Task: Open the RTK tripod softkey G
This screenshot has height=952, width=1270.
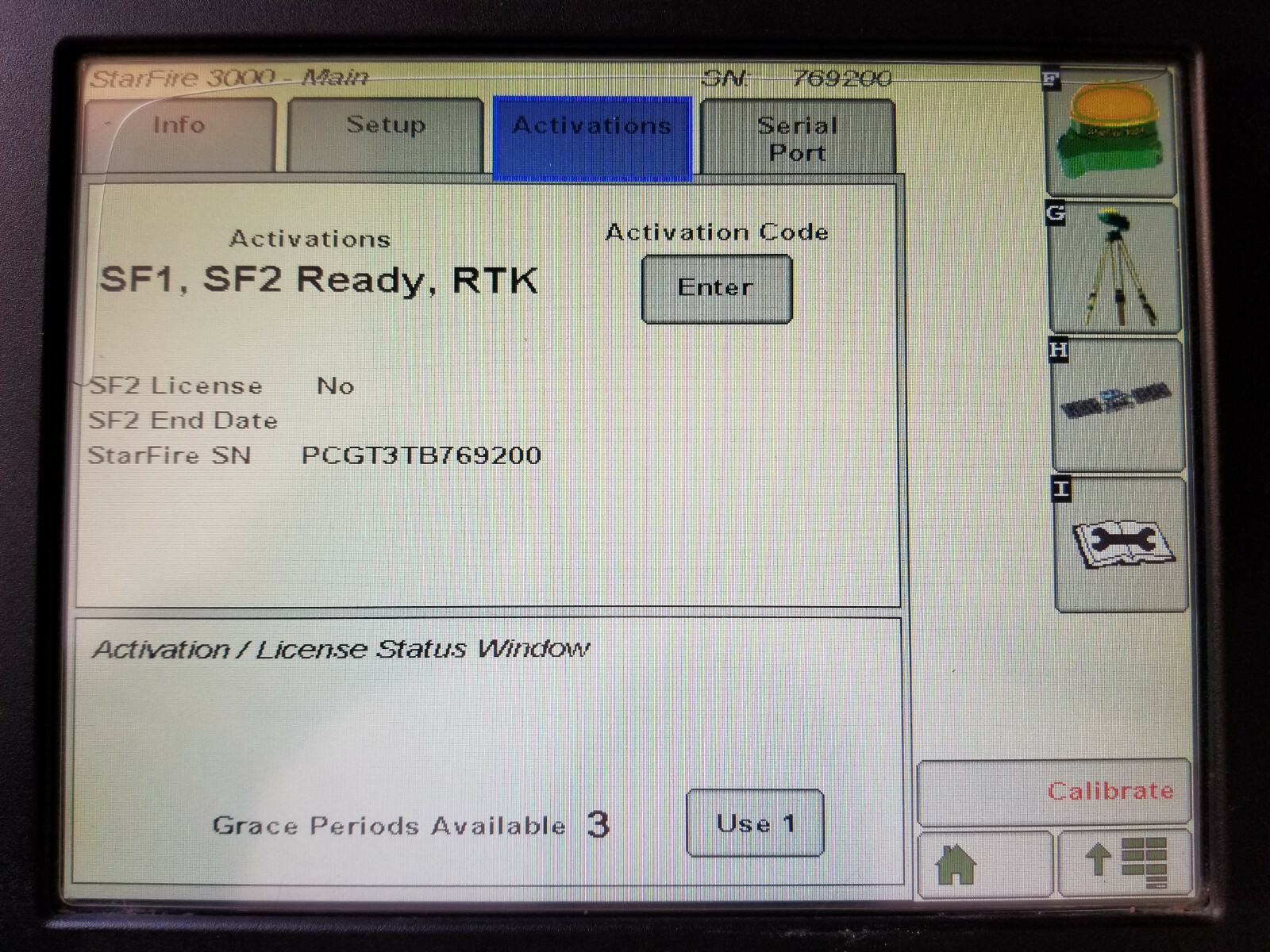Action: [x=1115, y=268]
